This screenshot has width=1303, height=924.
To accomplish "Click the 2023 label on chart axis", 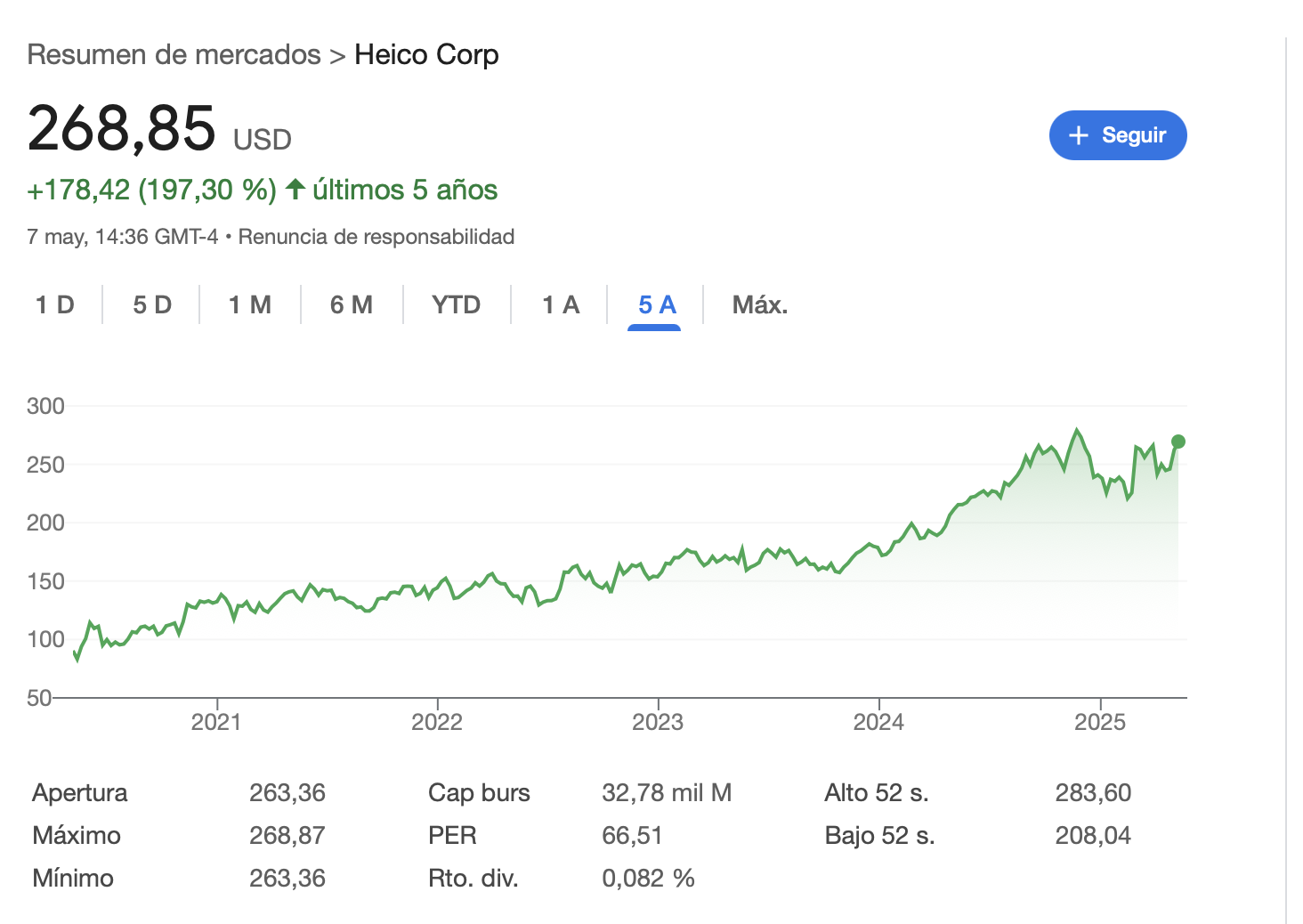I will 658,722.
